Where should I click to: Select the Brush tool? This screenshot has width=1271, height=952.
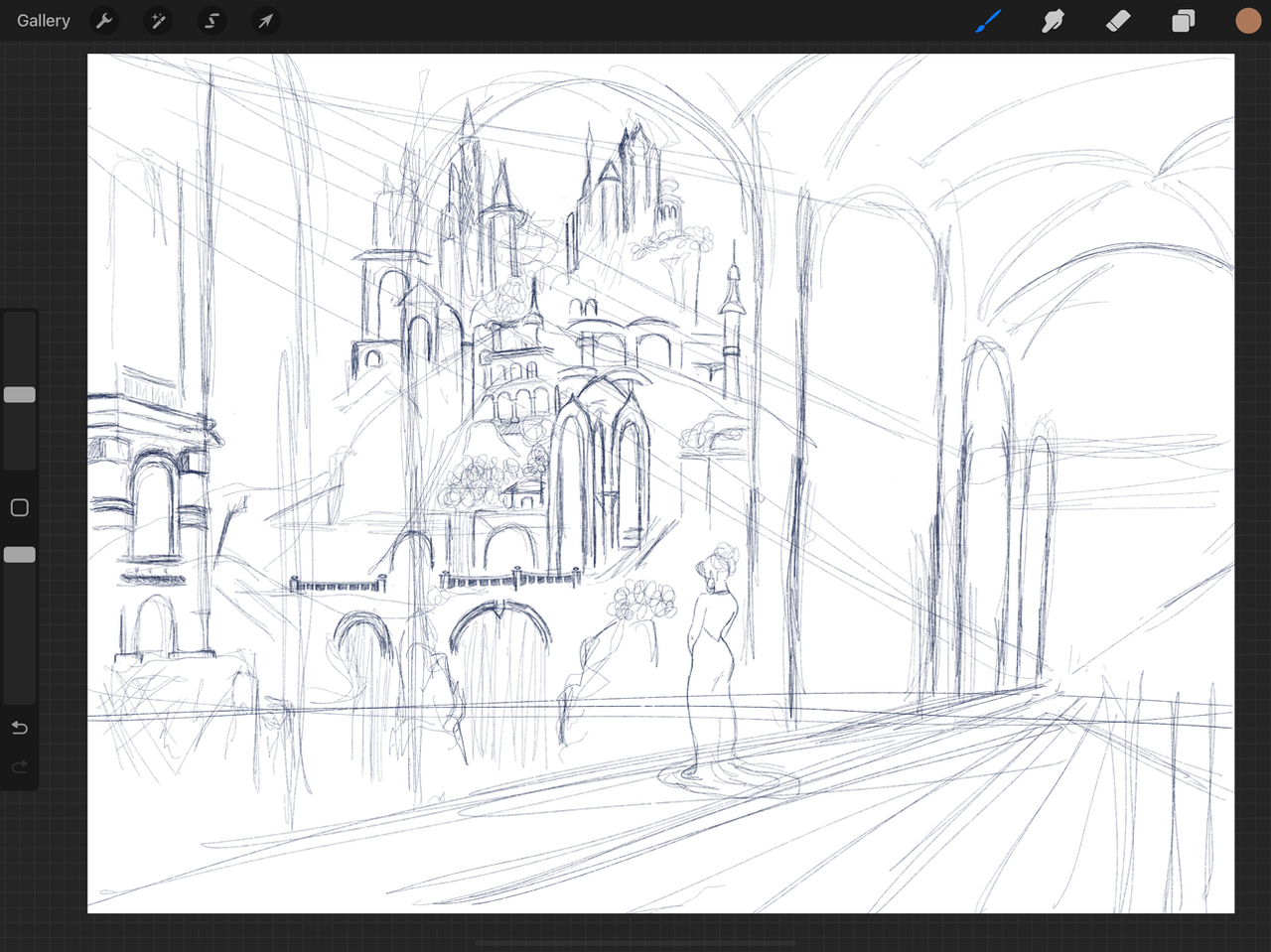pyautogui.click(x=987, y=21)
